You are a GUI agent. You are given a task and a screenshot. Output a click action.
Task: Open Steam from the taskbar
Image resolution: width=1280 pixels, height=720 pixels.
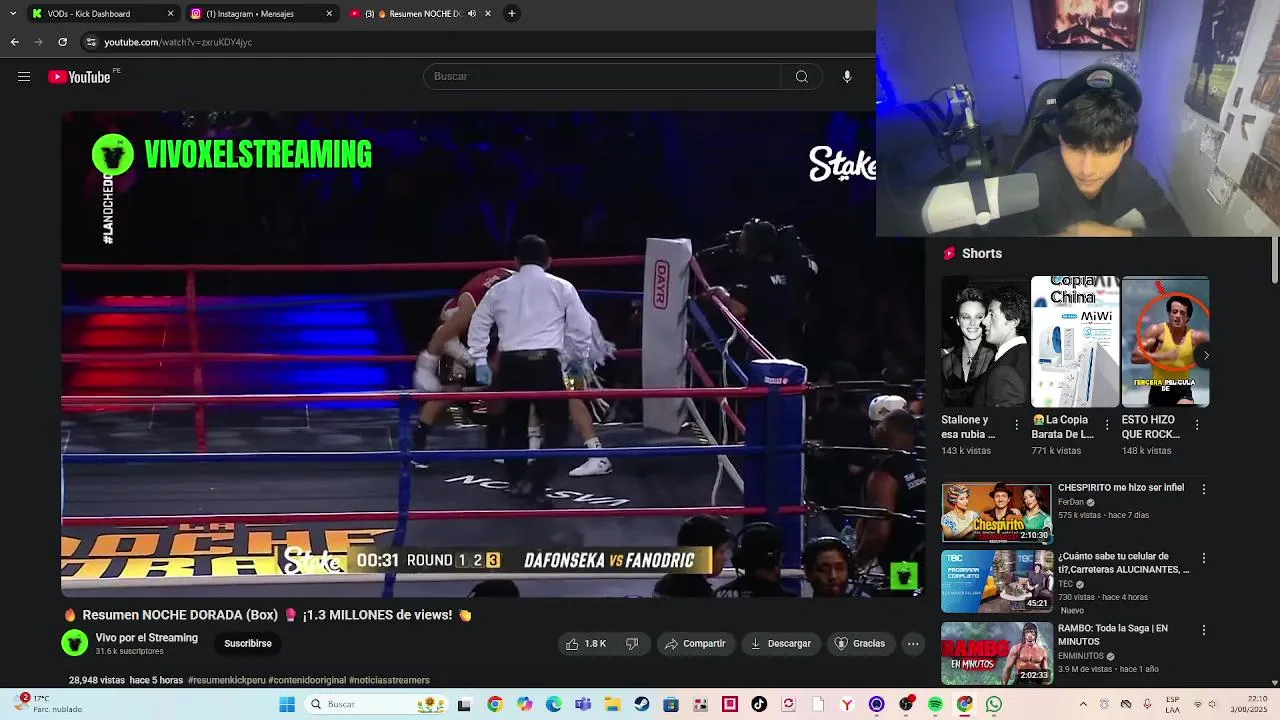point(642,705)
